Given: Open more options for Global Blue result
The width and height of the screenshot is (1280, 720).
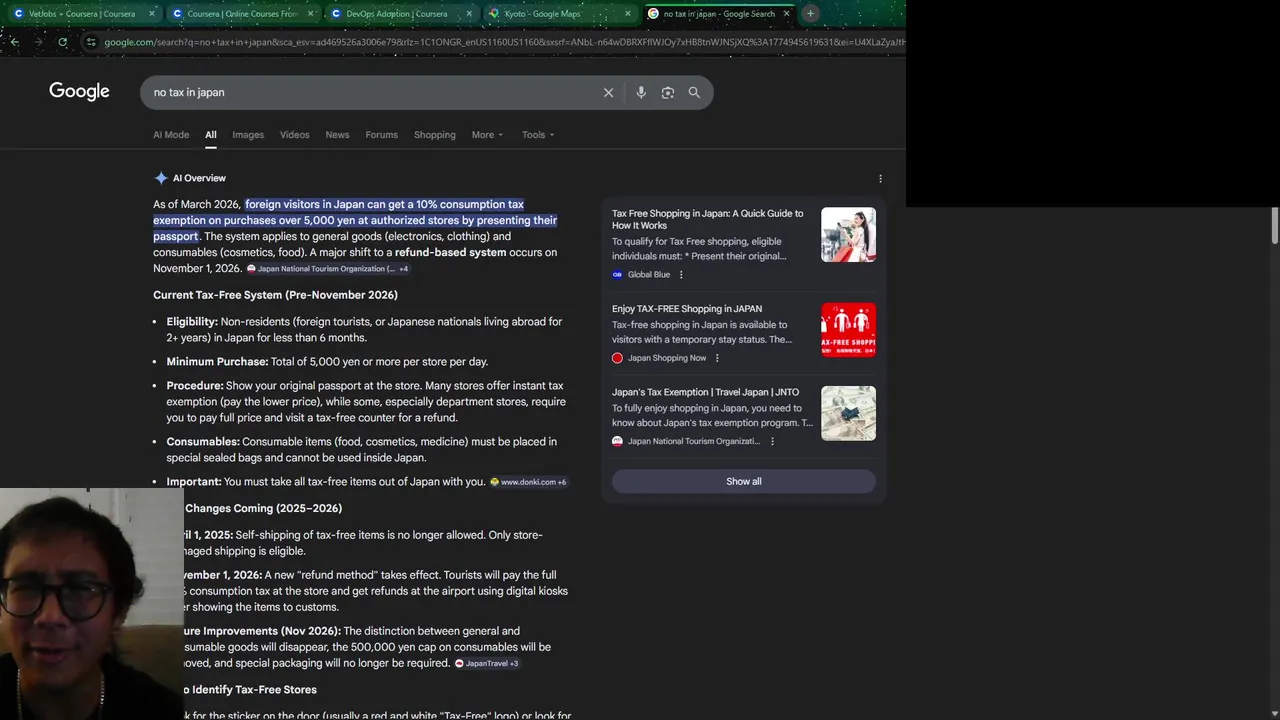Looking at the screenshot, I should point(682,275).
